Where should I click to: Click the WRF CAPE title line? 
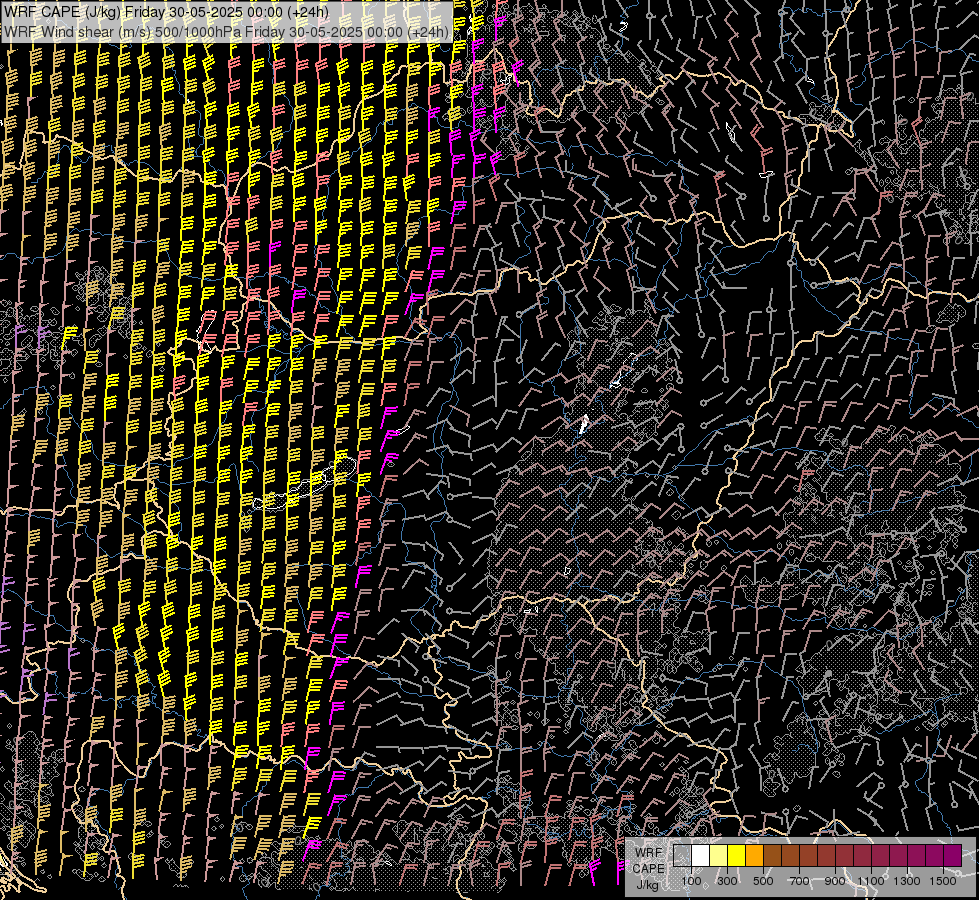point(166,12)
